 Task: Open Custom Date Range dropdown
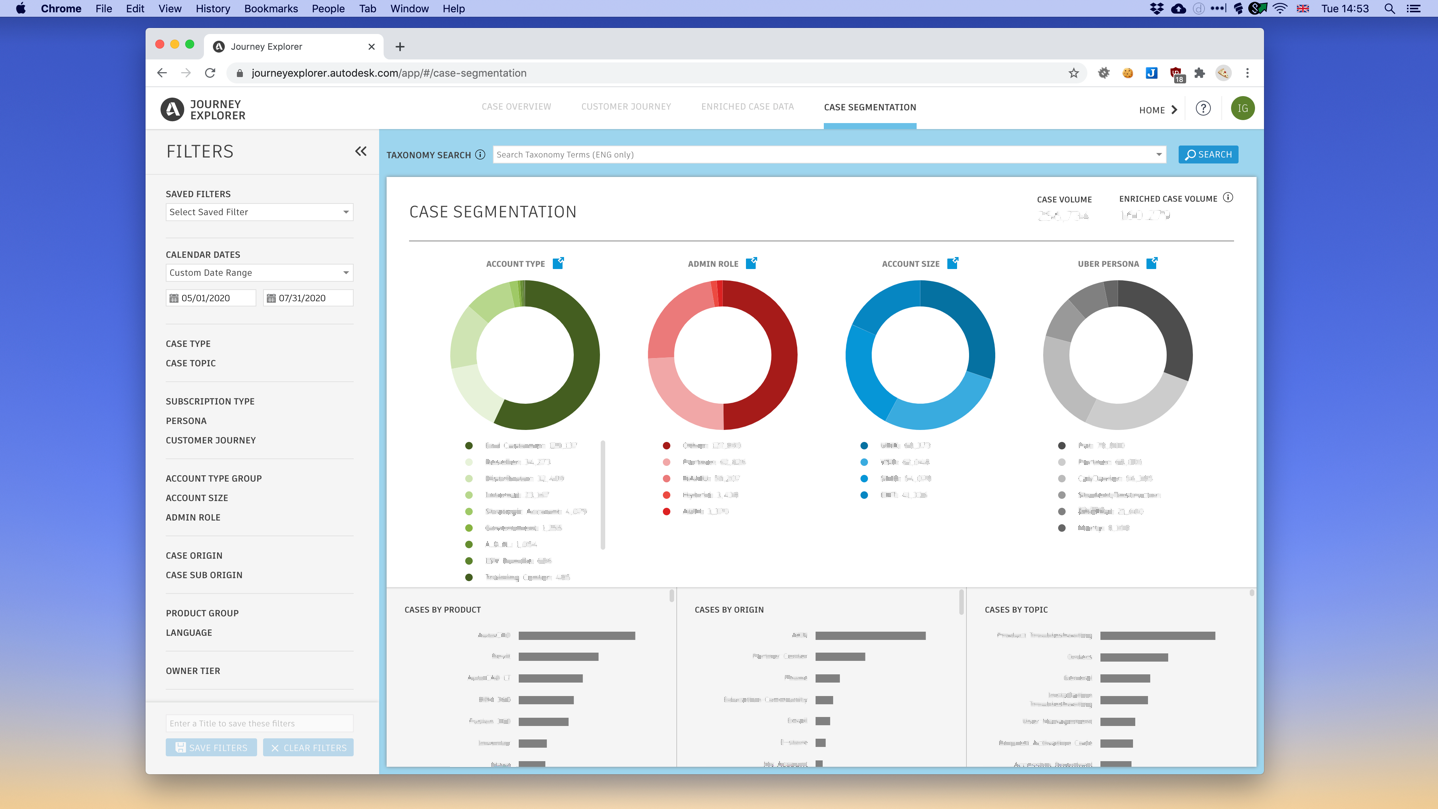coord(259,272)
